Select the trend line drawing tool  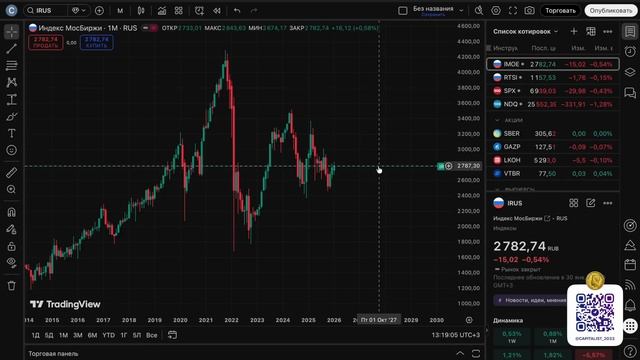click(x=11, y=49)
